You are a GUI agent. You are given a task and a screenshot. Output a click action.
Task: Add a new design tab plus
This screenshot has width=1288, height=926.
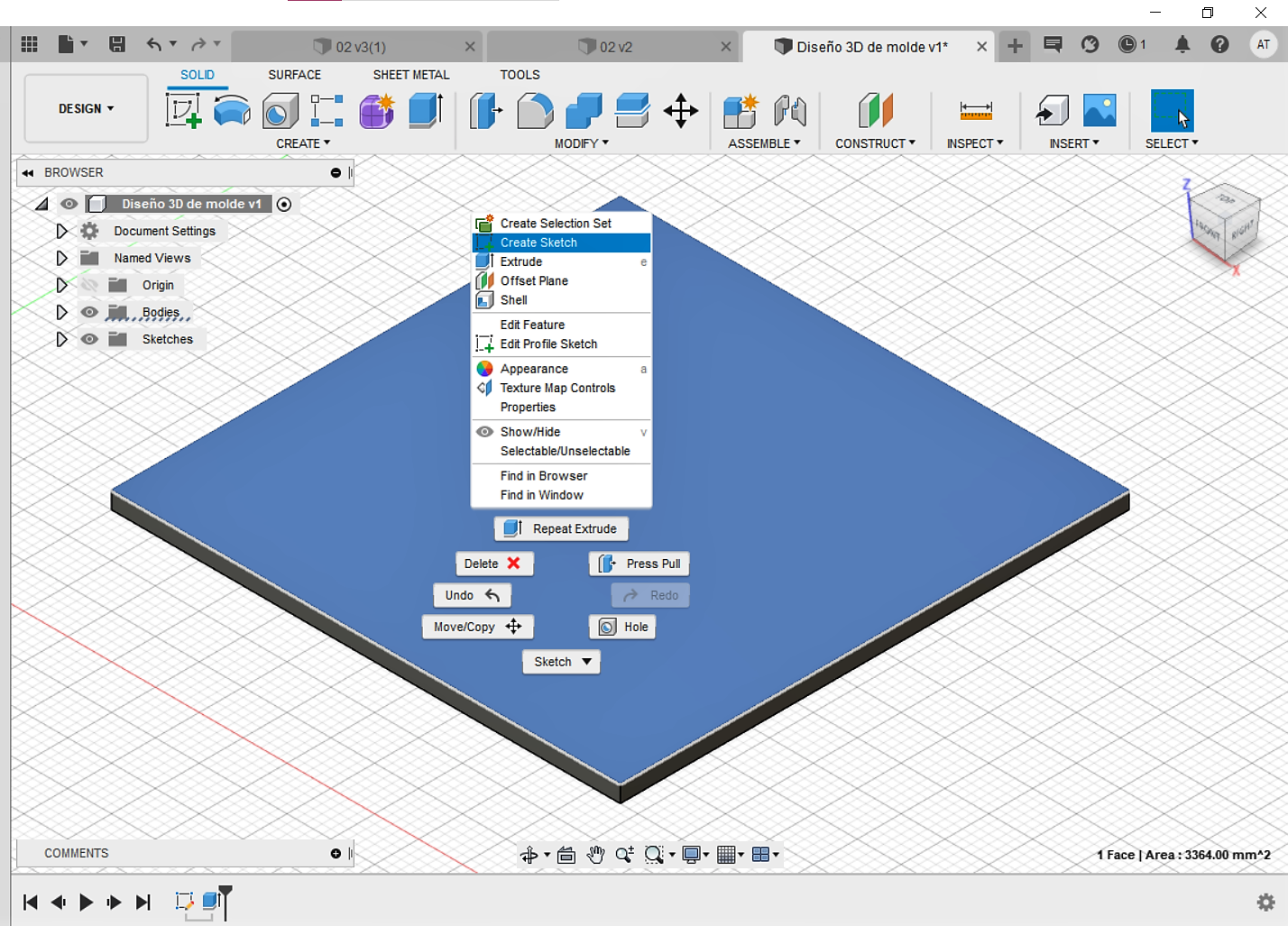click(x=1015, y=45)
